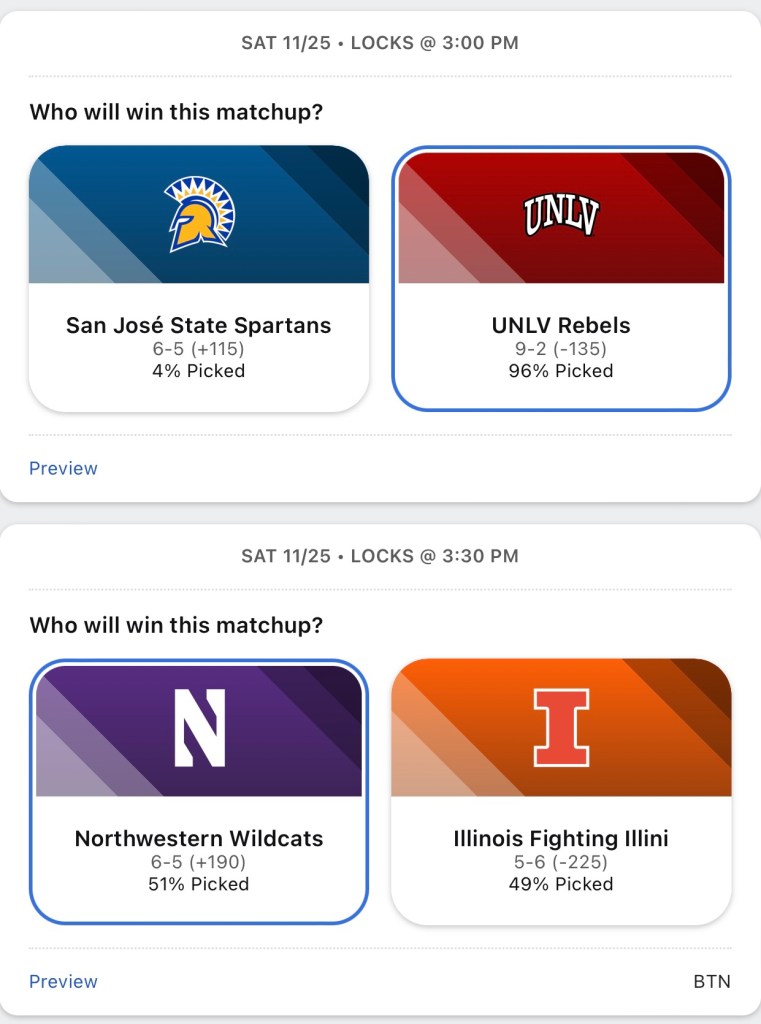This screenshot has width=761, height=1024.
Task: Click the "Locks @ 3:30 PM" header
Action: [x=434, y=556]
